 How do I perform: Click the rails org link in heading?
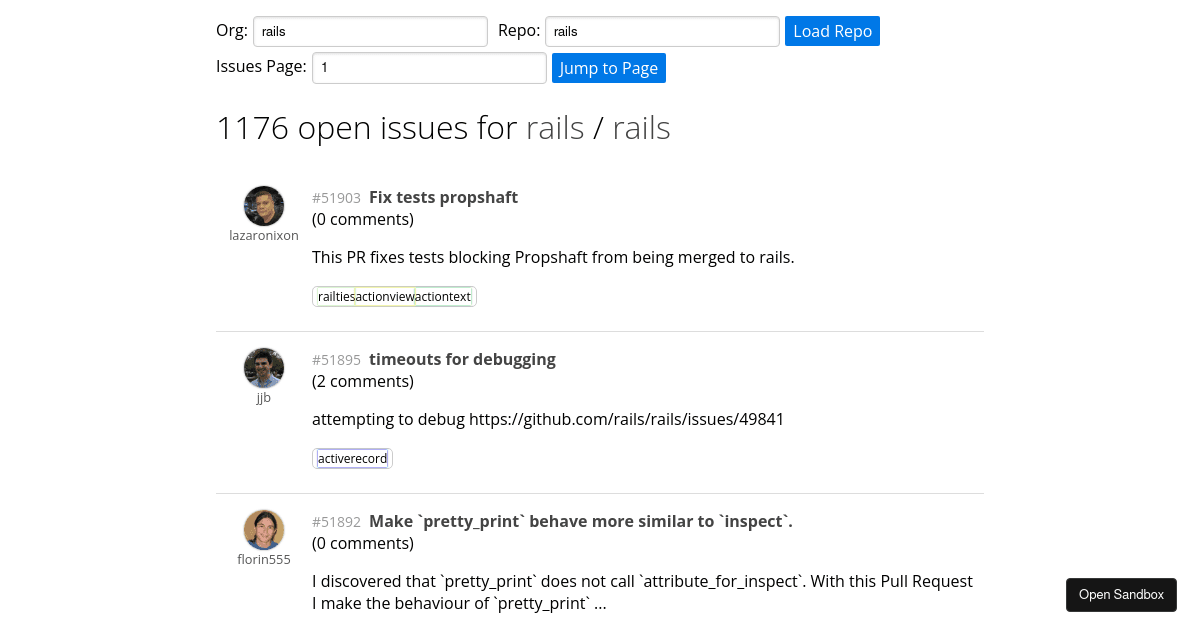coord(555,127)
